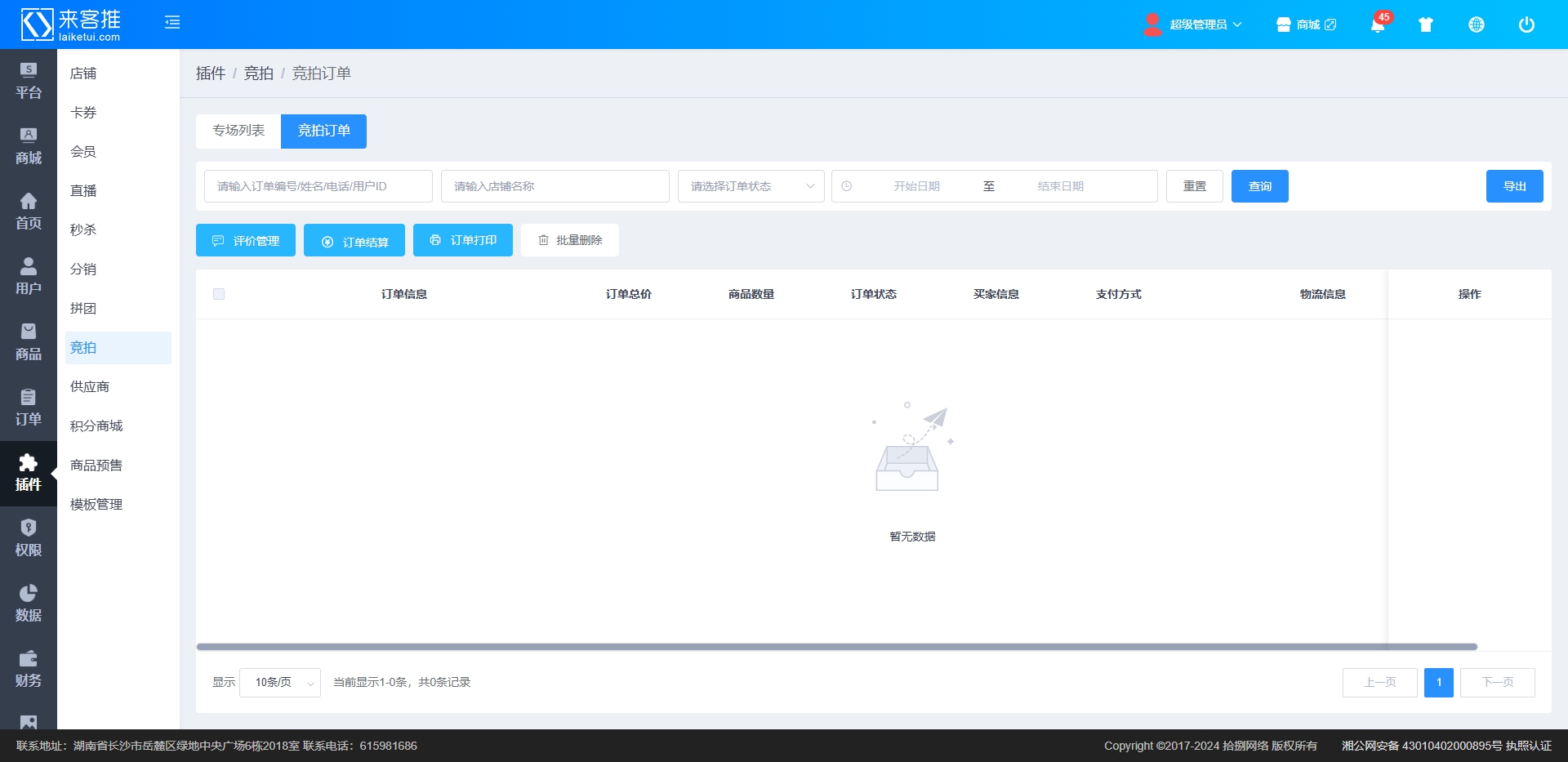Screen dimensions: 1568x762
Task: Go to 首页 in the left sidebar
Action: click(x=29, y=212)
